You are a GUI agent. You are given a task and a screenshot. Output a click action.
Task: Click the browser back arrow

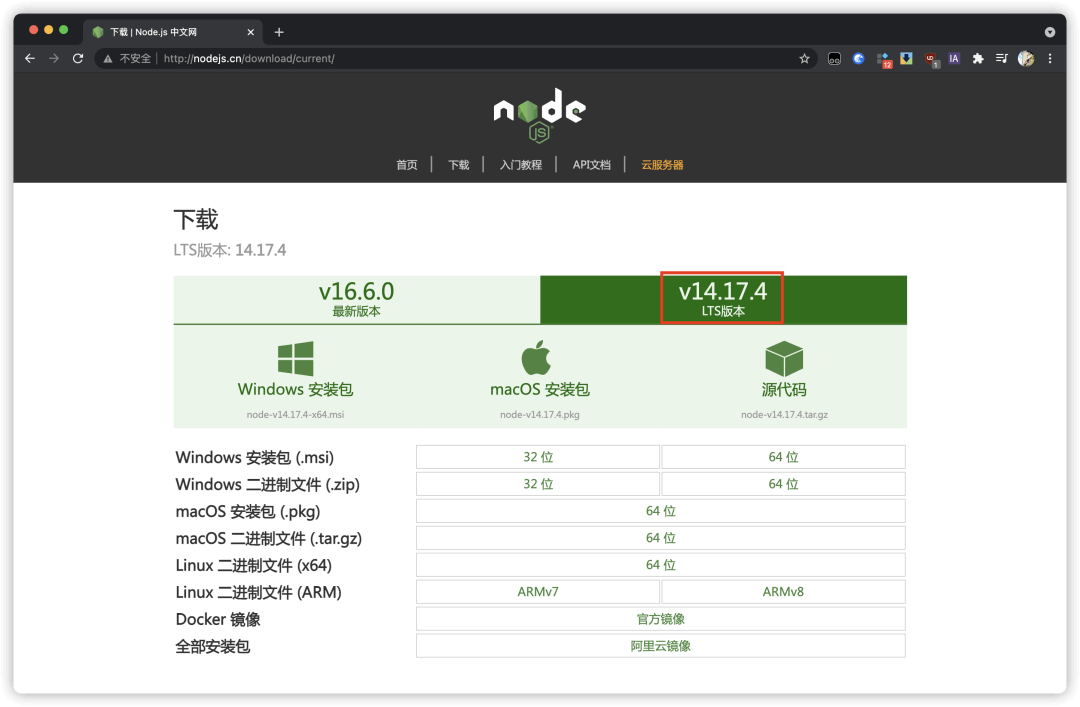(30, 59)
